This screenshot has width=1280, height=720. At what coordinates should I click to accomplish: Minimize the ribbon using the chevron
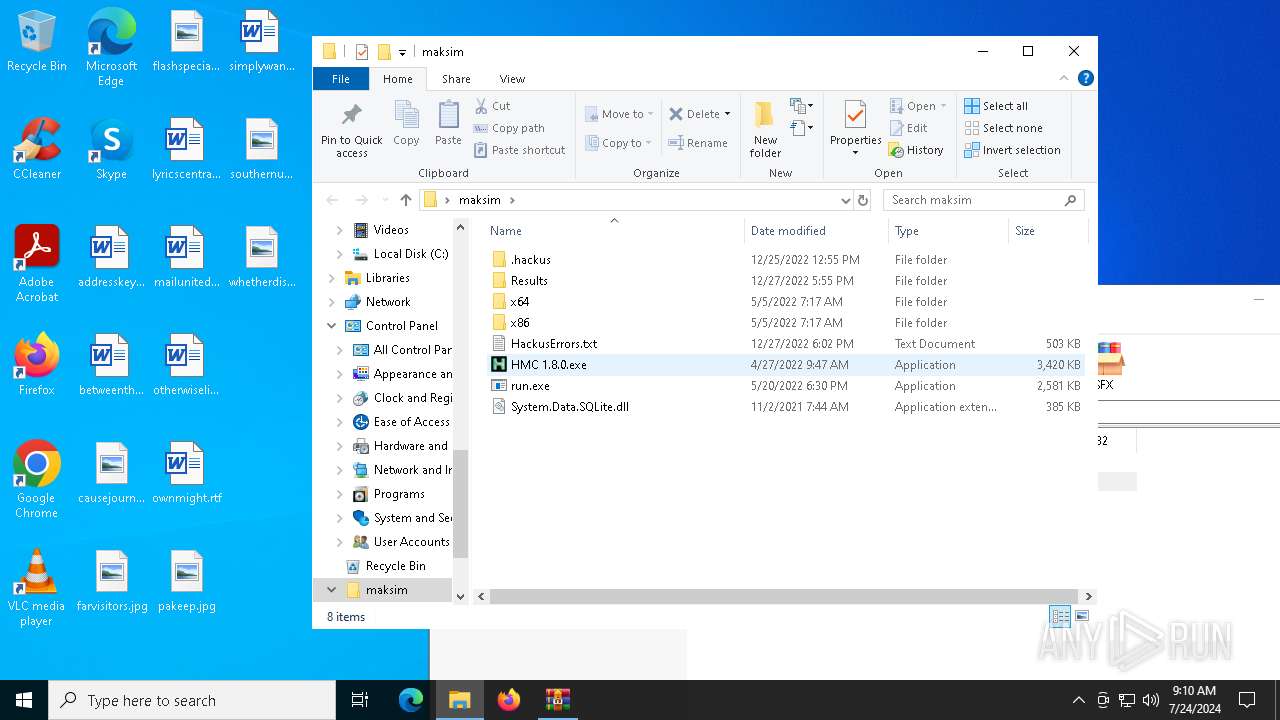click(x=1064, y=78)
